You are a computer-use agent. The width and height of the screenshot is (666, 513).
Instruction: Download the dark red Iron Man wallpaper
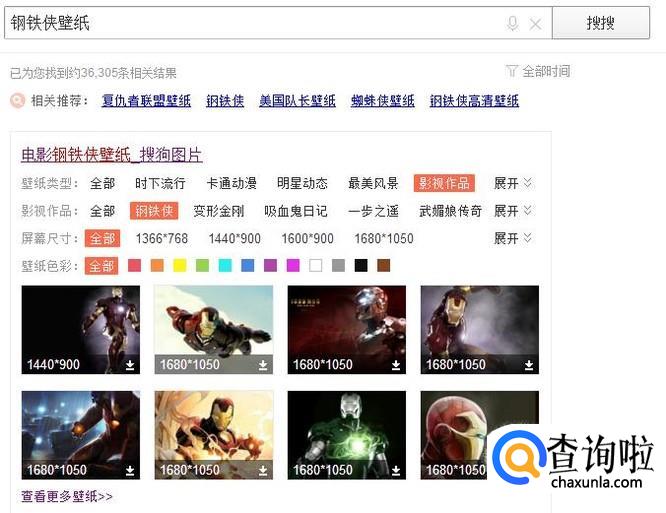396,365
